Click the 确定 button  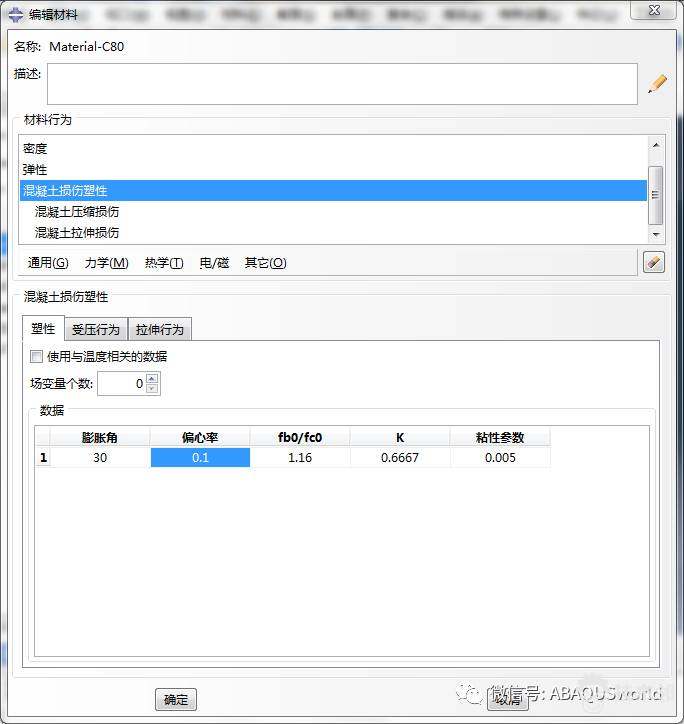[176, 700]
